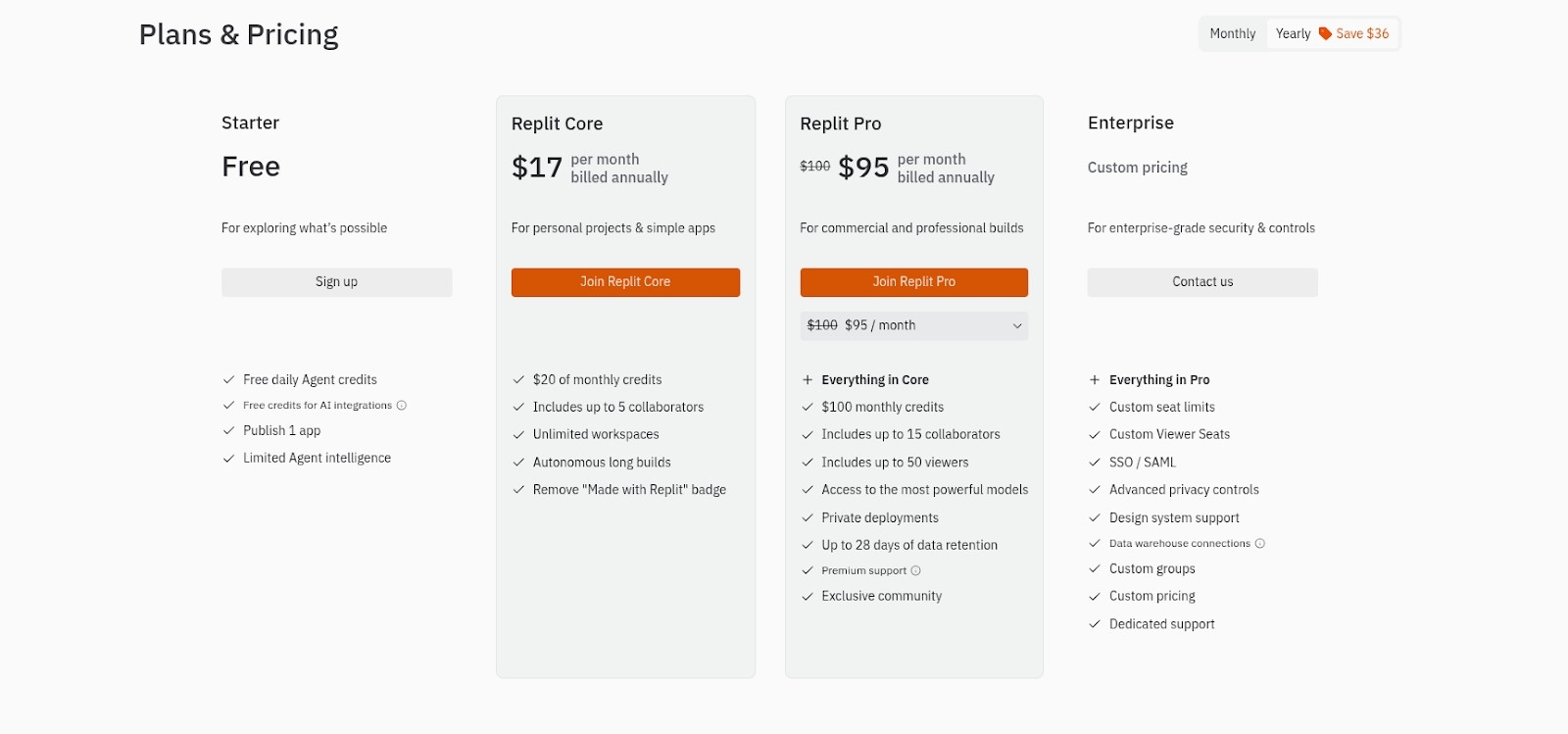Click plus icon beside Everything in Core
The width and height of the screenshot is (1568, 734).
pyautogui.click(x=808, y=379)
